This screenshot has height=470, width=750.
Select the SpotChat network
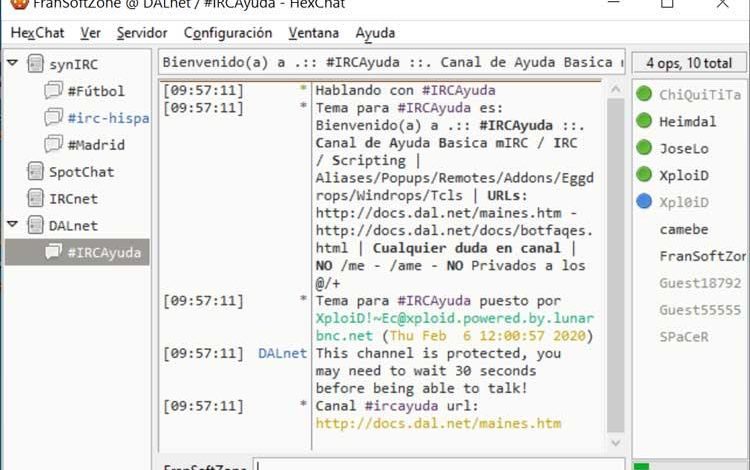[81, 172]
